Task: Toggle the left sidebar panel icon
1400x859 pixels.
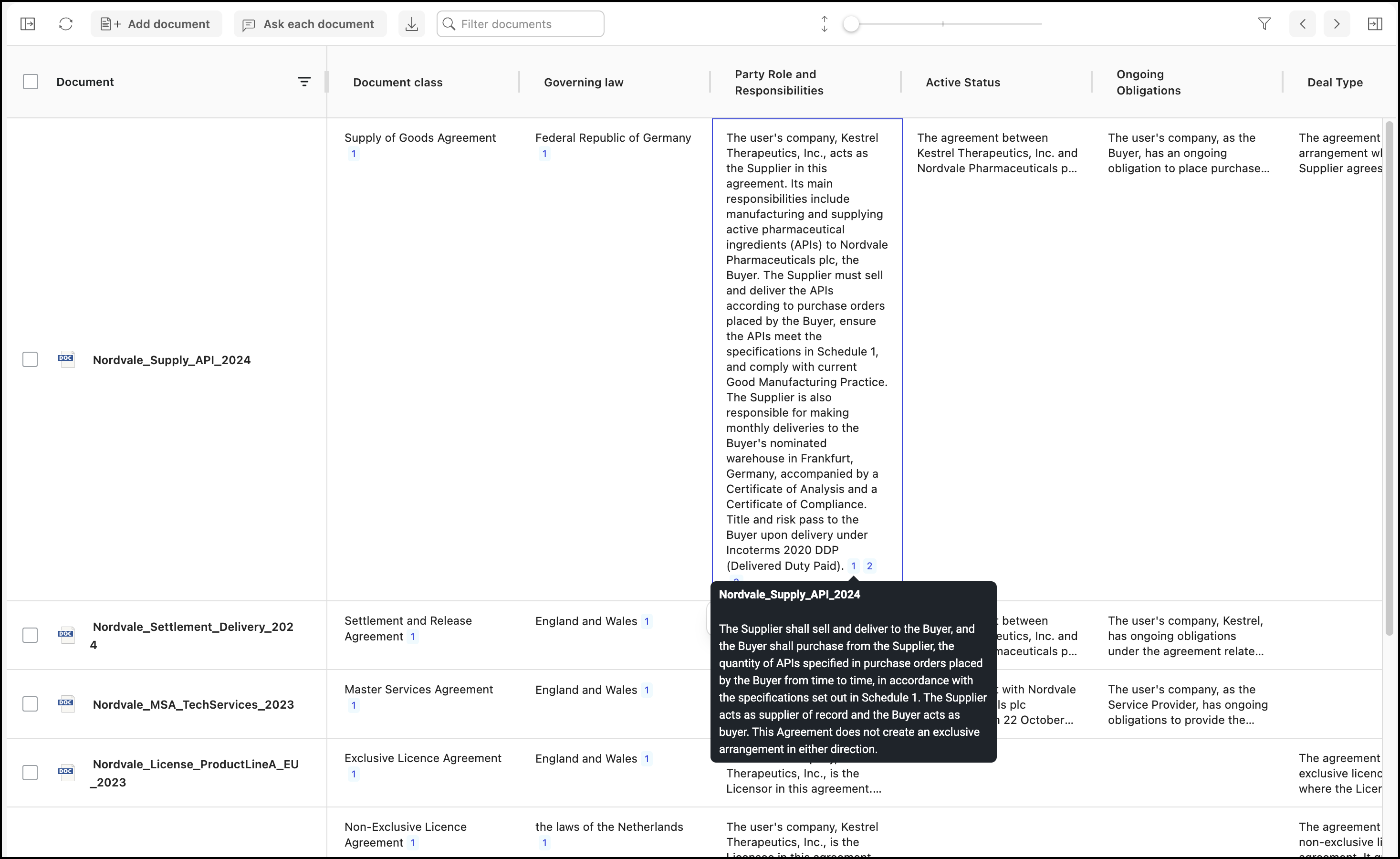Action: pos(28,24)
